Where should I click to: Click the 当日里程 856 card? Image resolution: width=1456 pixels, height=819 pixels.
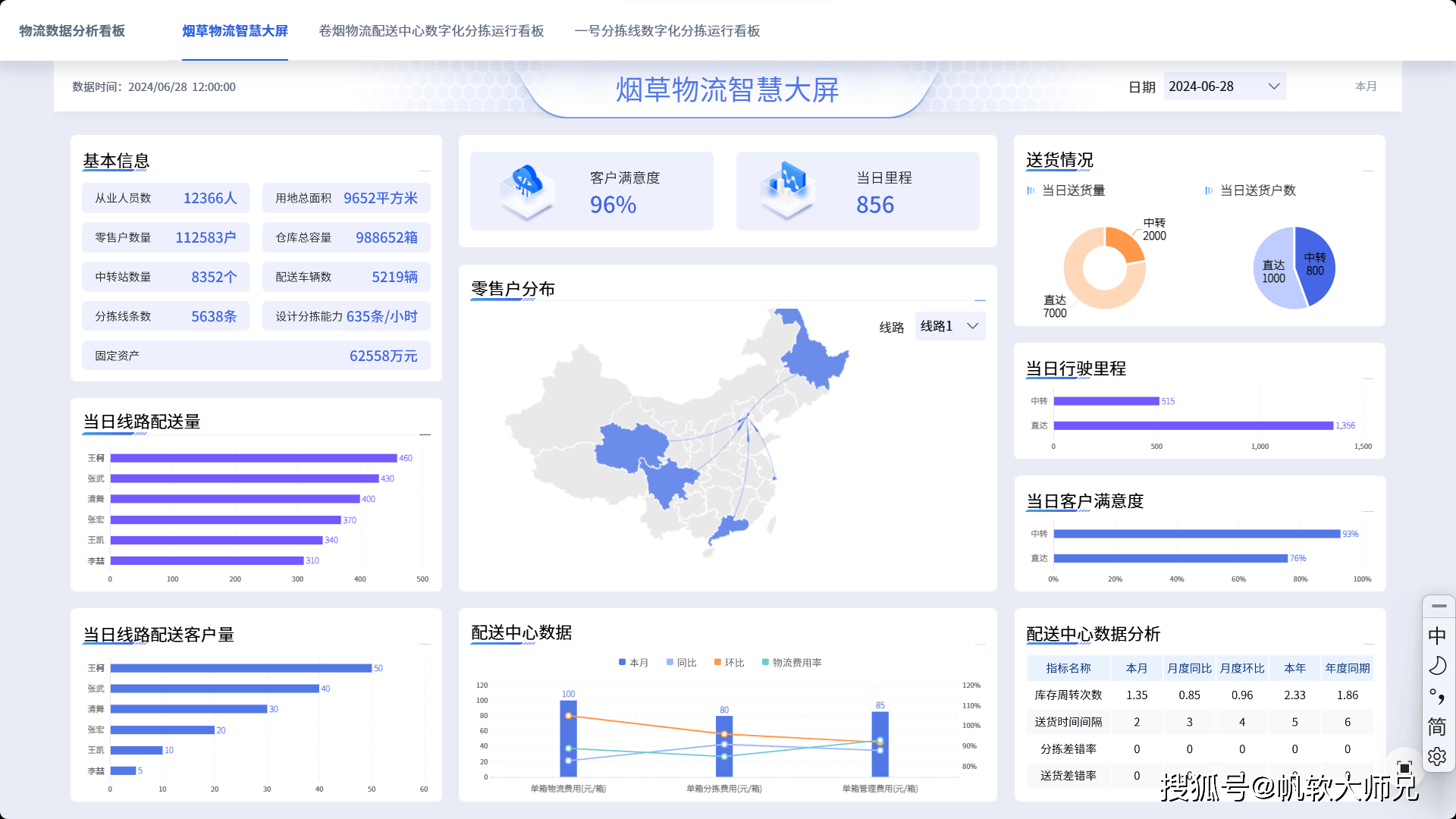858,191
